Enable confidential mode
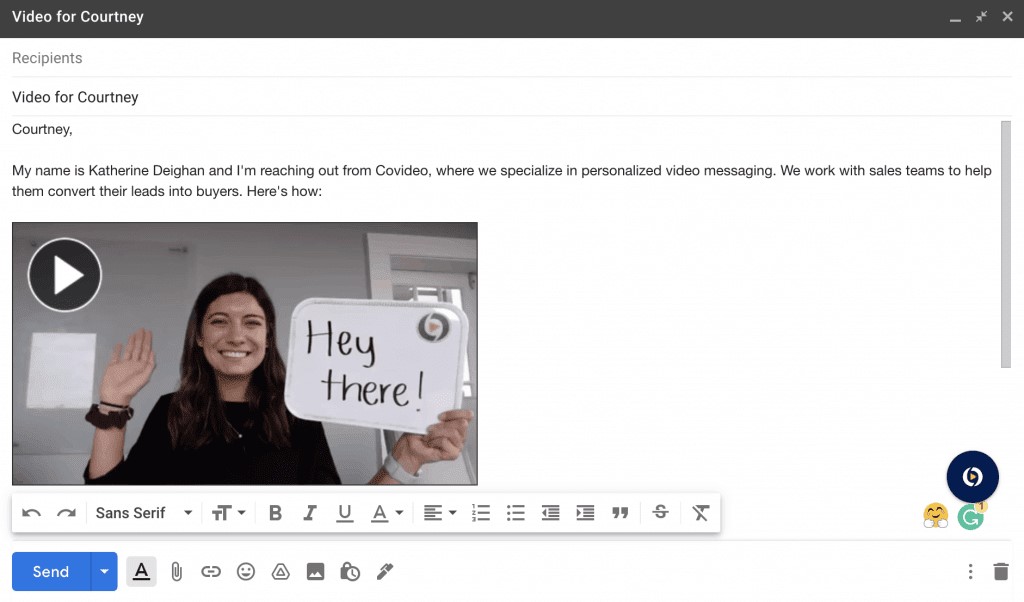1024x602 pixels. (x=350, y=571)
